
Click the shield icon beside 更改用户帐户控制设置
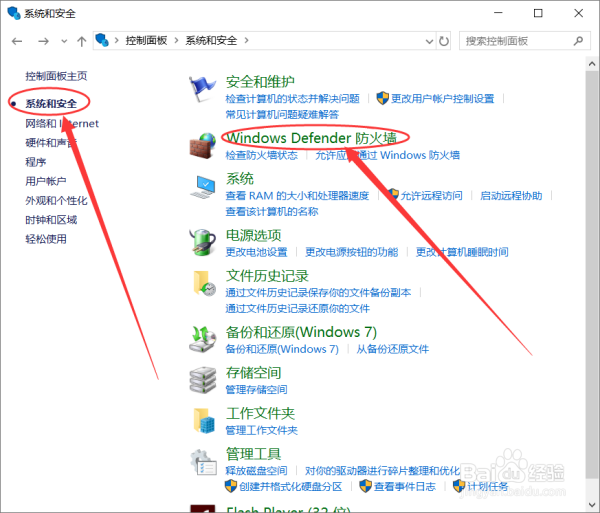pos(382,98)
